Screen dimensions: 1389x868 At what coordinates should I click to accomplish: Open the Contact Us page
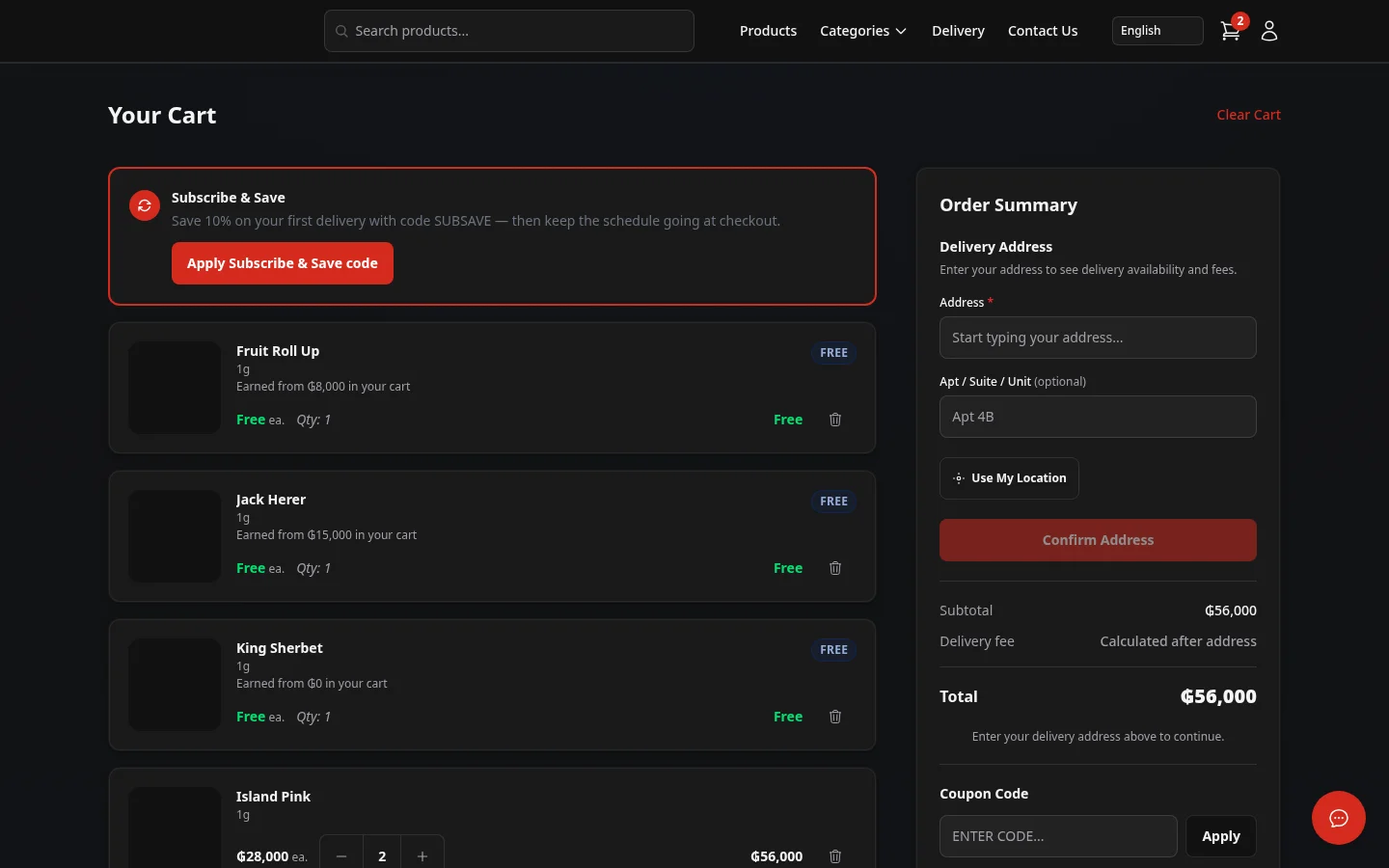[x=1043, y=31]
